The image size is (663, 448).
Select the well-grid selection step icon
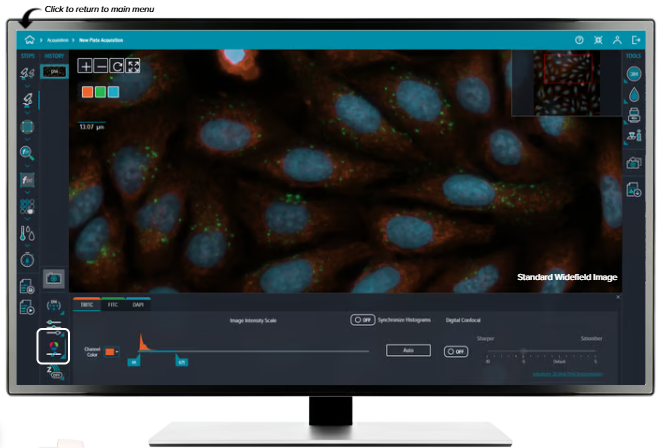[27, 207]
